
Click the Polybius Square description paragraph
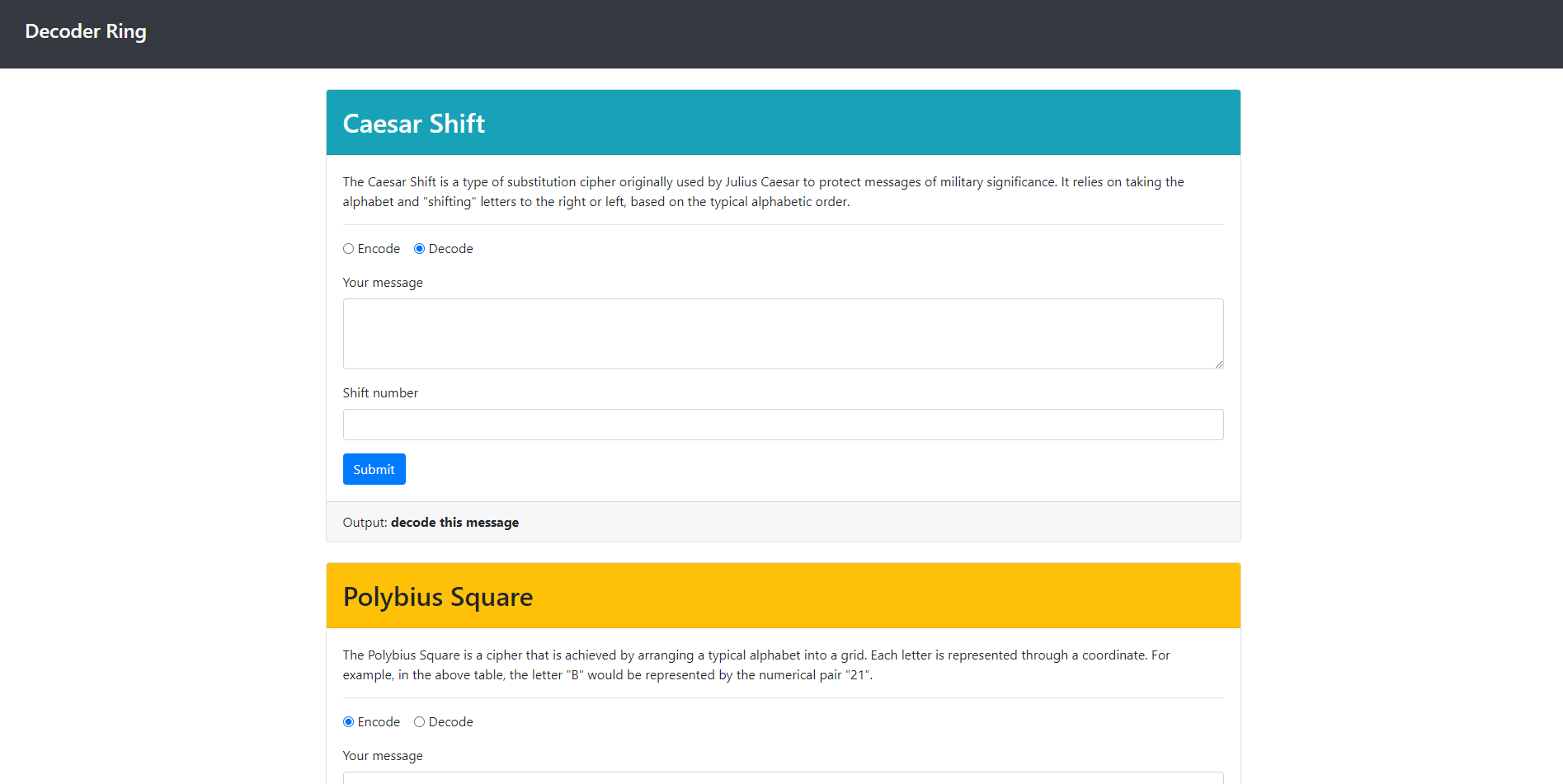point(756,665)
